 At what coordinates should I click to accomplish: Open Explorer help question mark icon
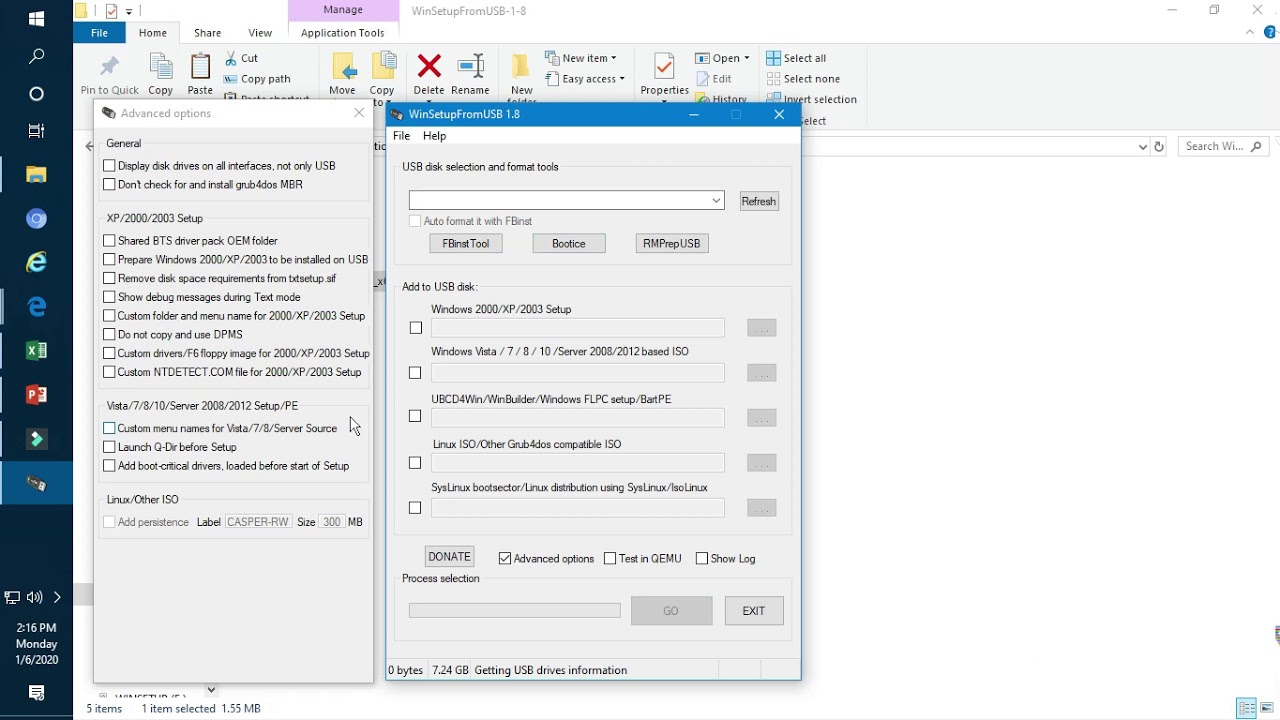[1270, 32]
